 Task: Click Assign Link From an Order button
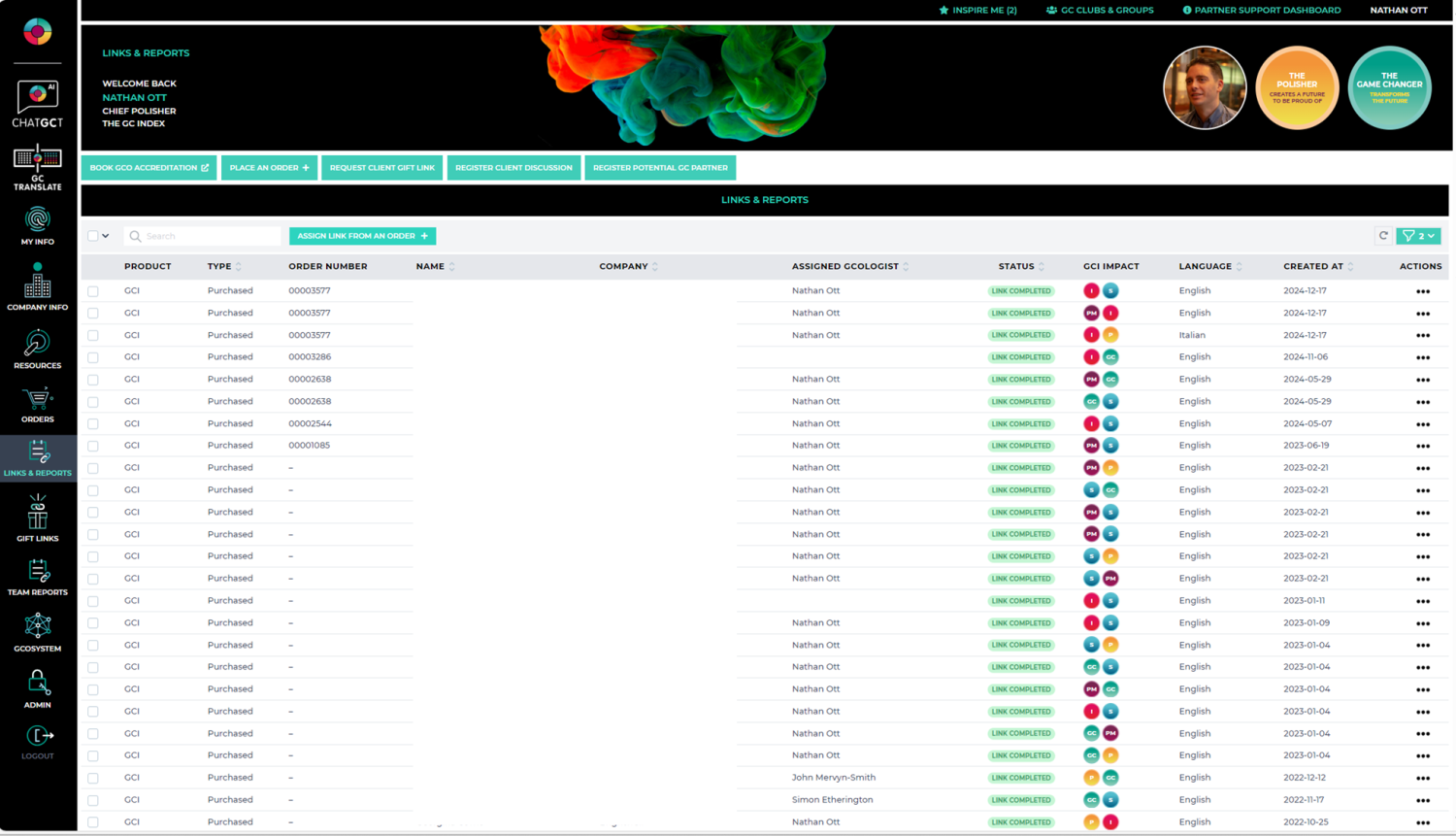[x=362, y=236]
